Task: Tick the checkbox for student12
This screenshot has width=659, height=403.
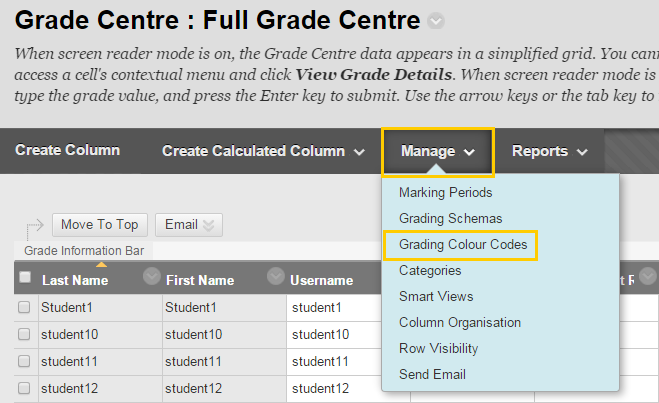Action: (x=25, y=388)
